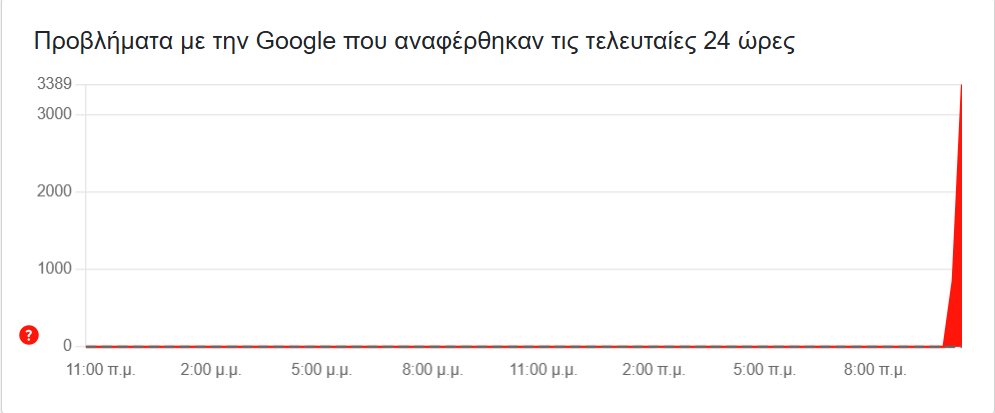Click the 11:00 μ.μ. time label
995x413 pixels.
[x=544, y=369]
